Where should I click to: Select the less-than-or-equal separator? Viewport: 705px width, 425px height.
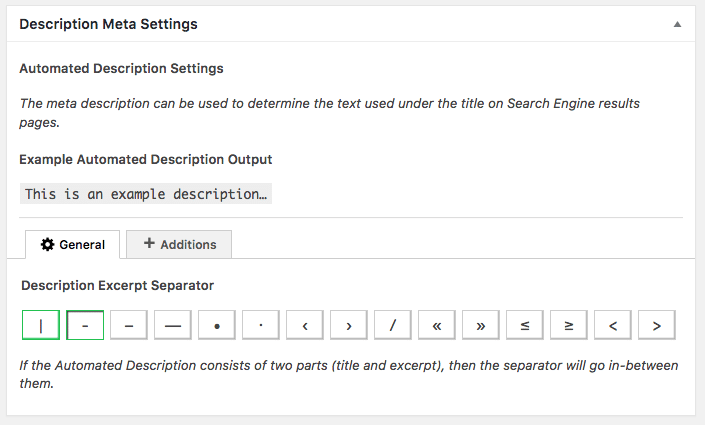[x=525, y=325]
